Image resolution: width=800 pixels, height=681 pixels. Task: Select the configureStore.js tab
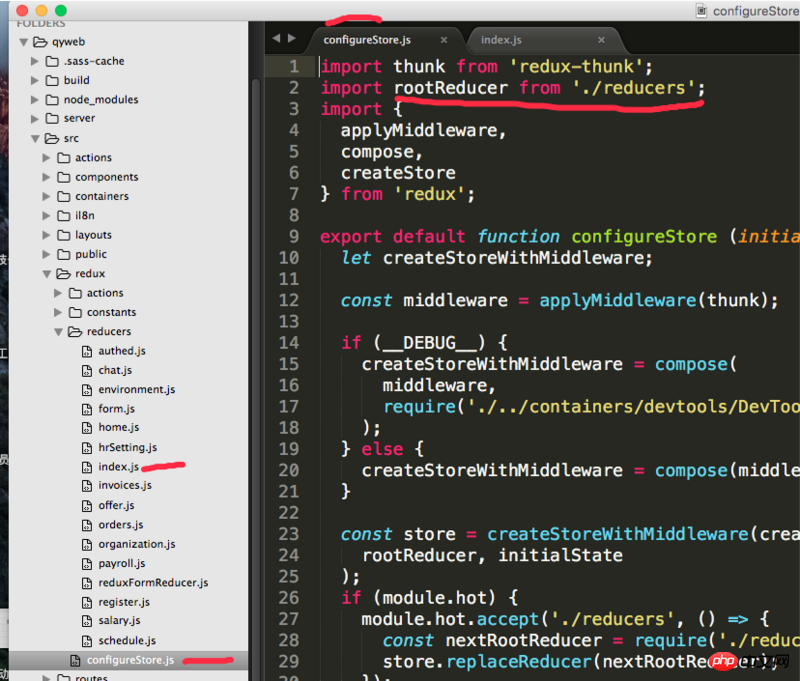coord(366,40)
